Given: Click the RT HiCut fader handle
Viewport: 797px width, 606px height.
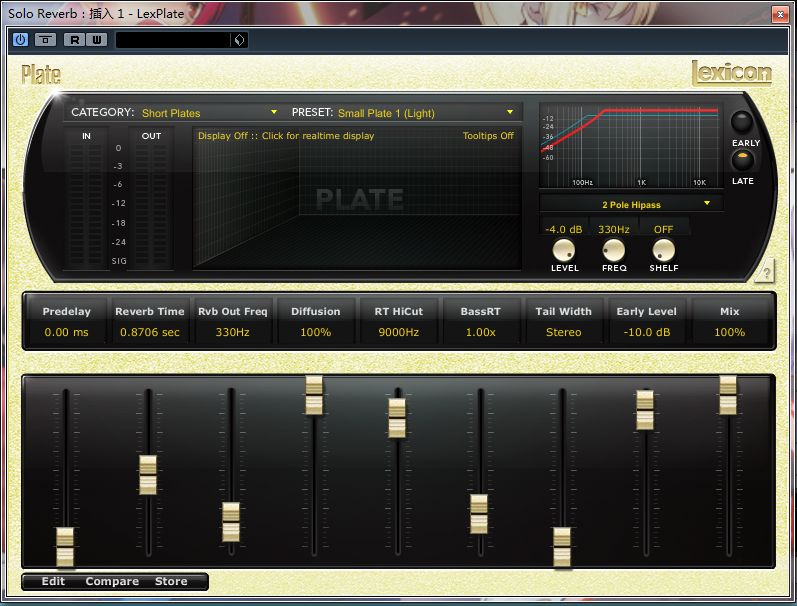Looking at the screenshot, I should pos(397,418).
